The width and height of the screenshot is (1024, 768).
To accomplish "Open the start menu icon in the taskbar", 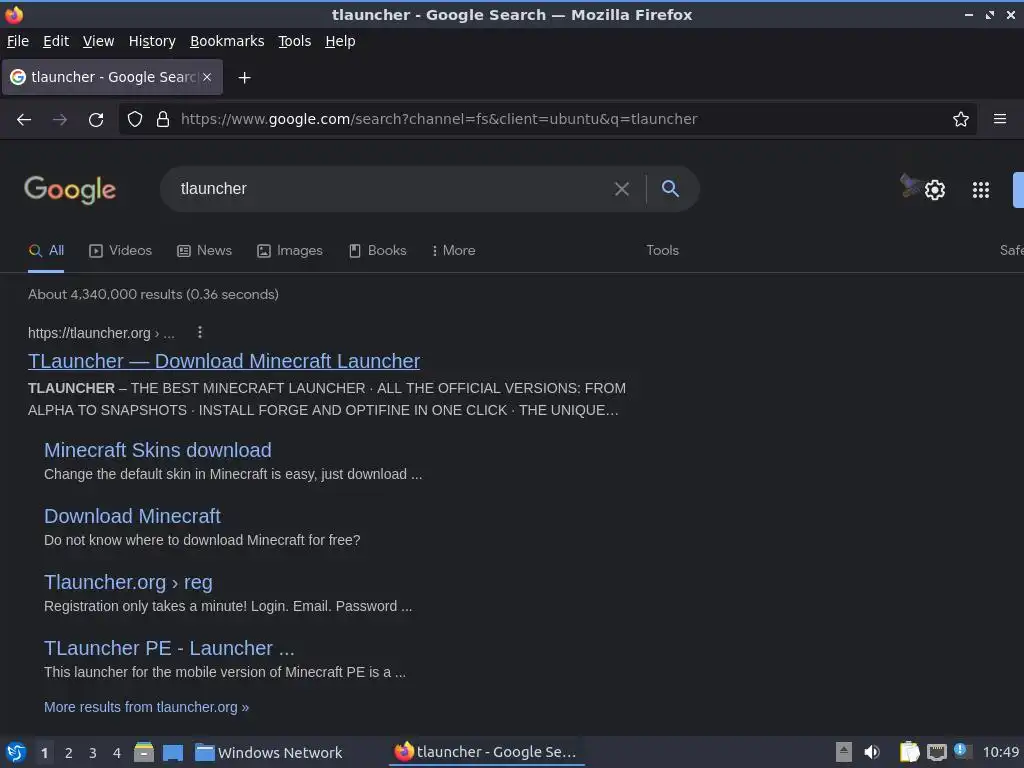I will point(16,752).
